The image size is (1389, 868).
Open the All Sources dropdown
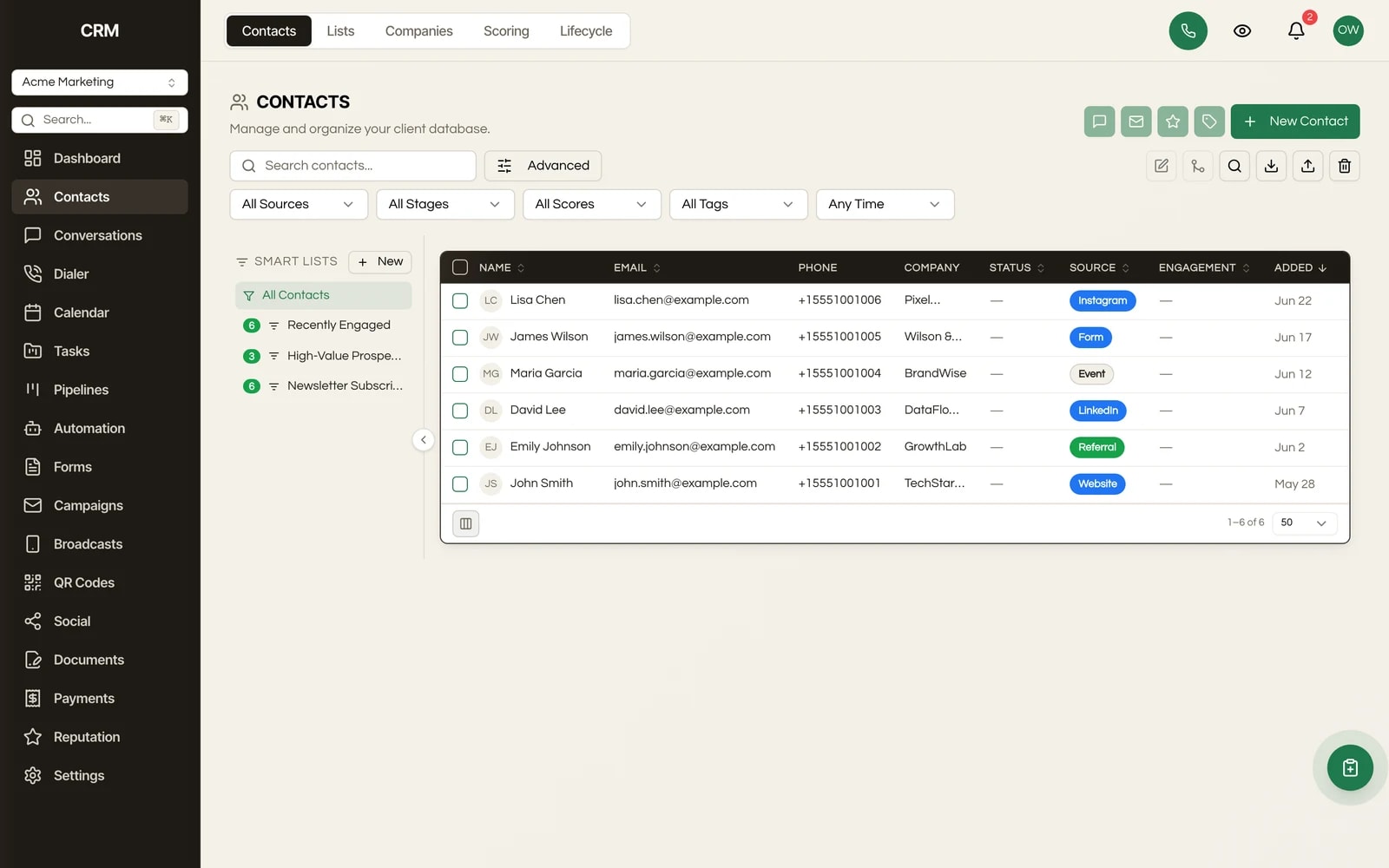[299, 204]
